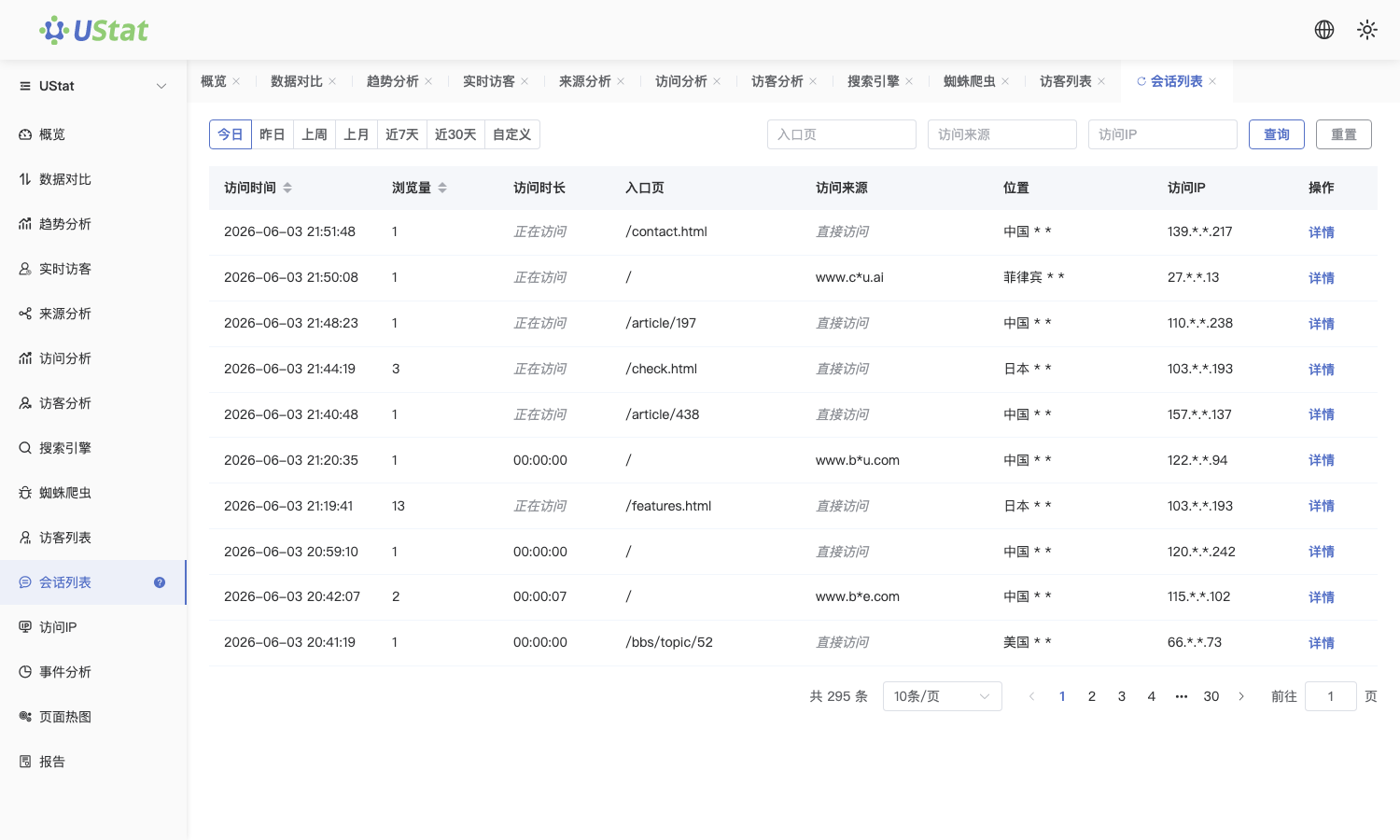The width and height of the screenshot is (1400, 840).
Task: Close the 趋势分析 tab
Action: pos(428,81)
